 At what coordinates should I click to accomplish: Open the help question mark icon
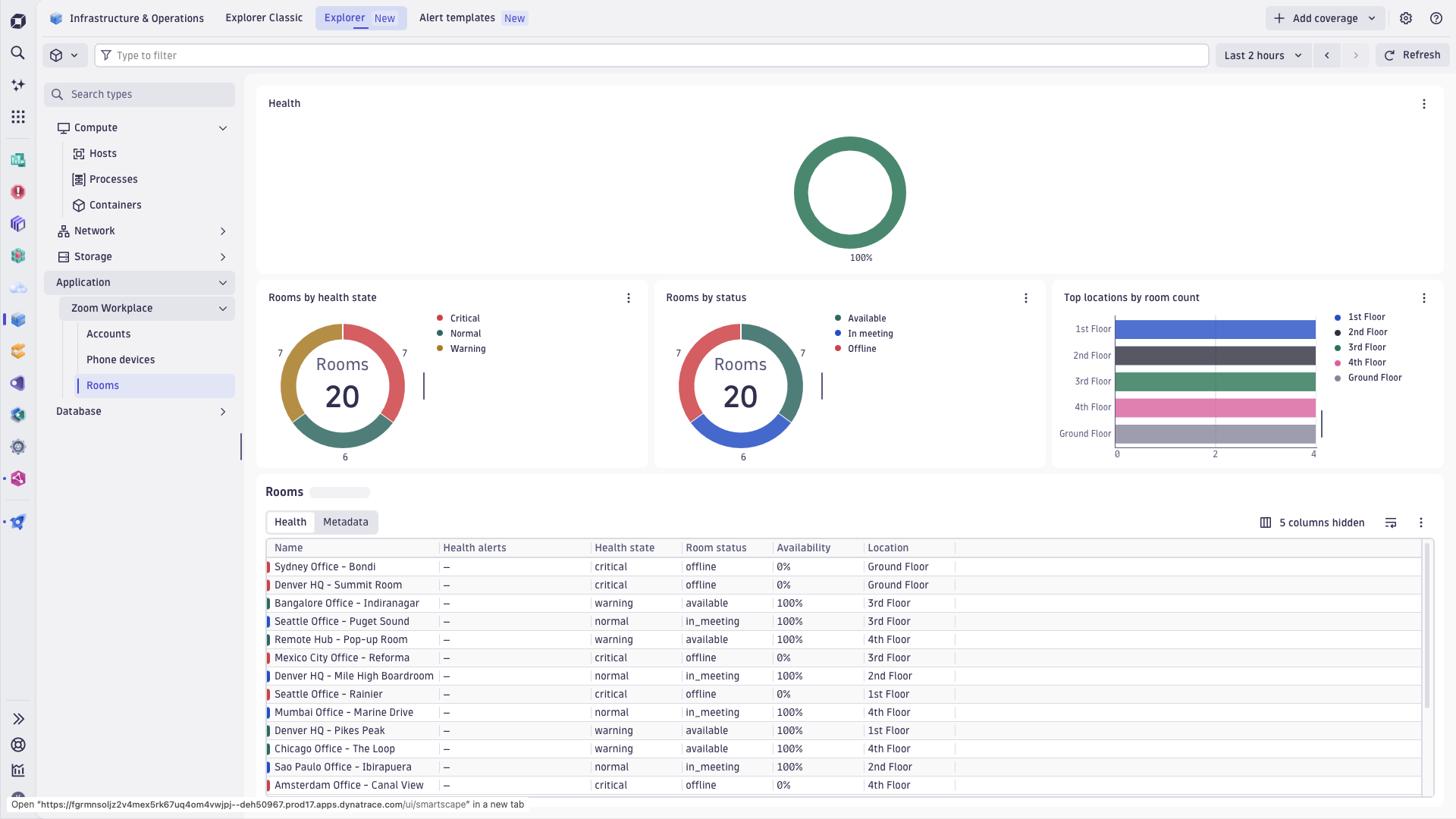1436,18
